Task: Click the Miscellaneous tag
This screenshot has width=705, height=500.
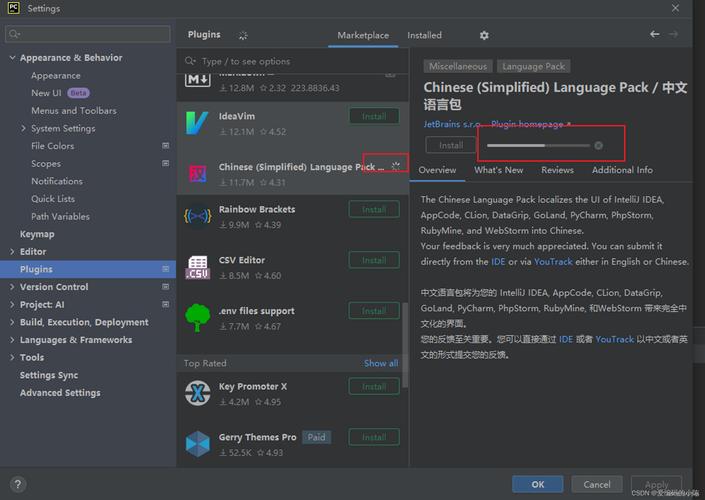Action: [458, 66]
